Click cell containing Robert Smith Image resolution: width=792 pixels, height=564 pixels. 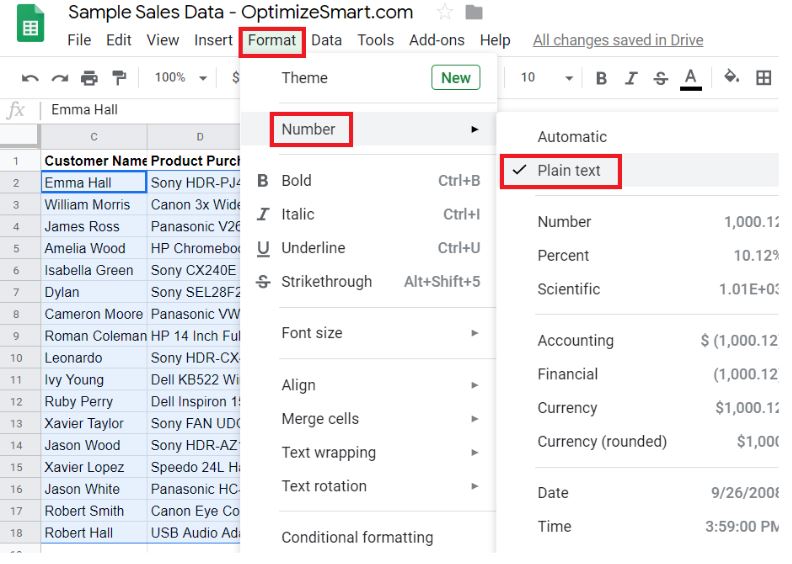click(x=94, y=511)
